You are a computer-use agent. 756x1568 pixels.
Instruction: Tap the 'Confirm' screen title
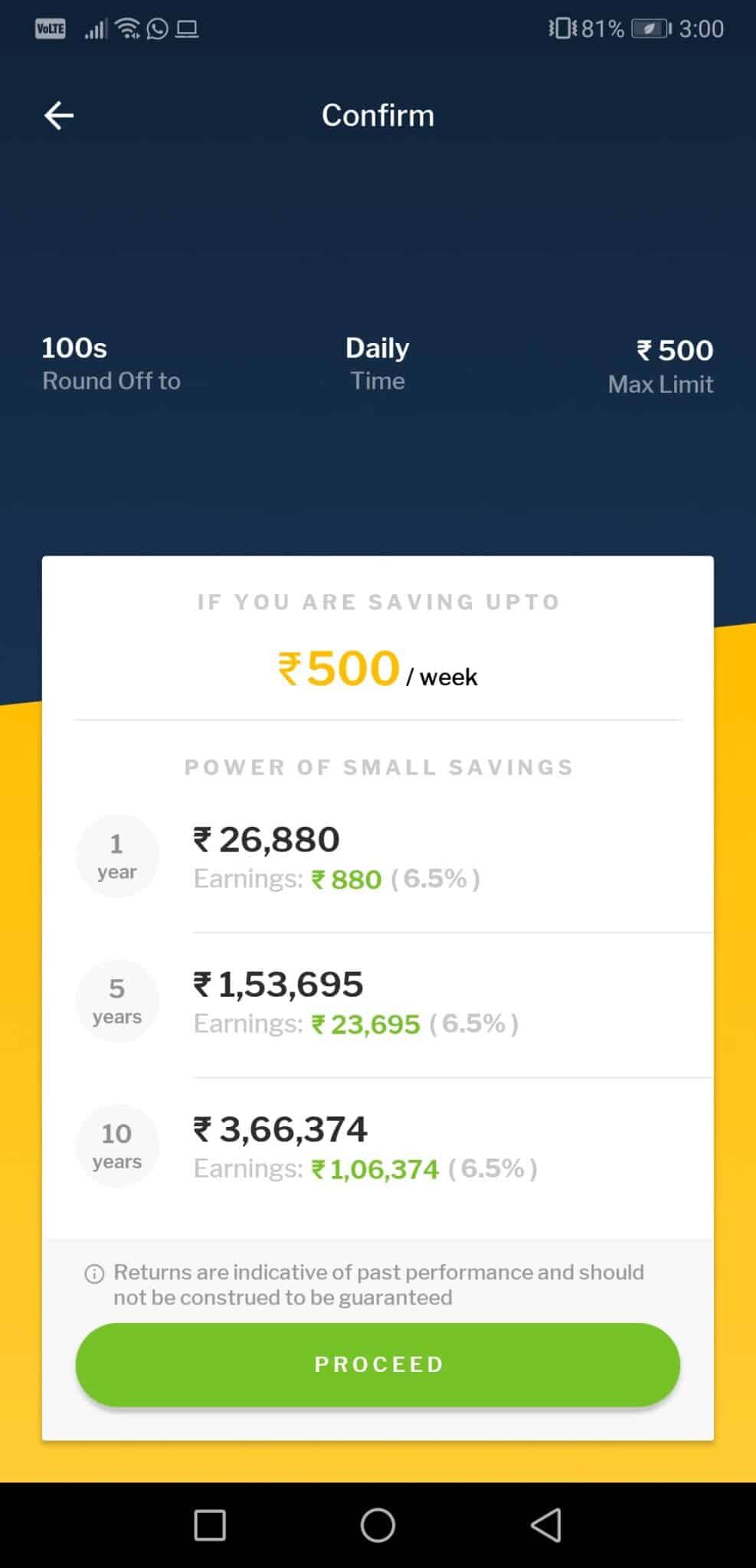pos(377,115)
